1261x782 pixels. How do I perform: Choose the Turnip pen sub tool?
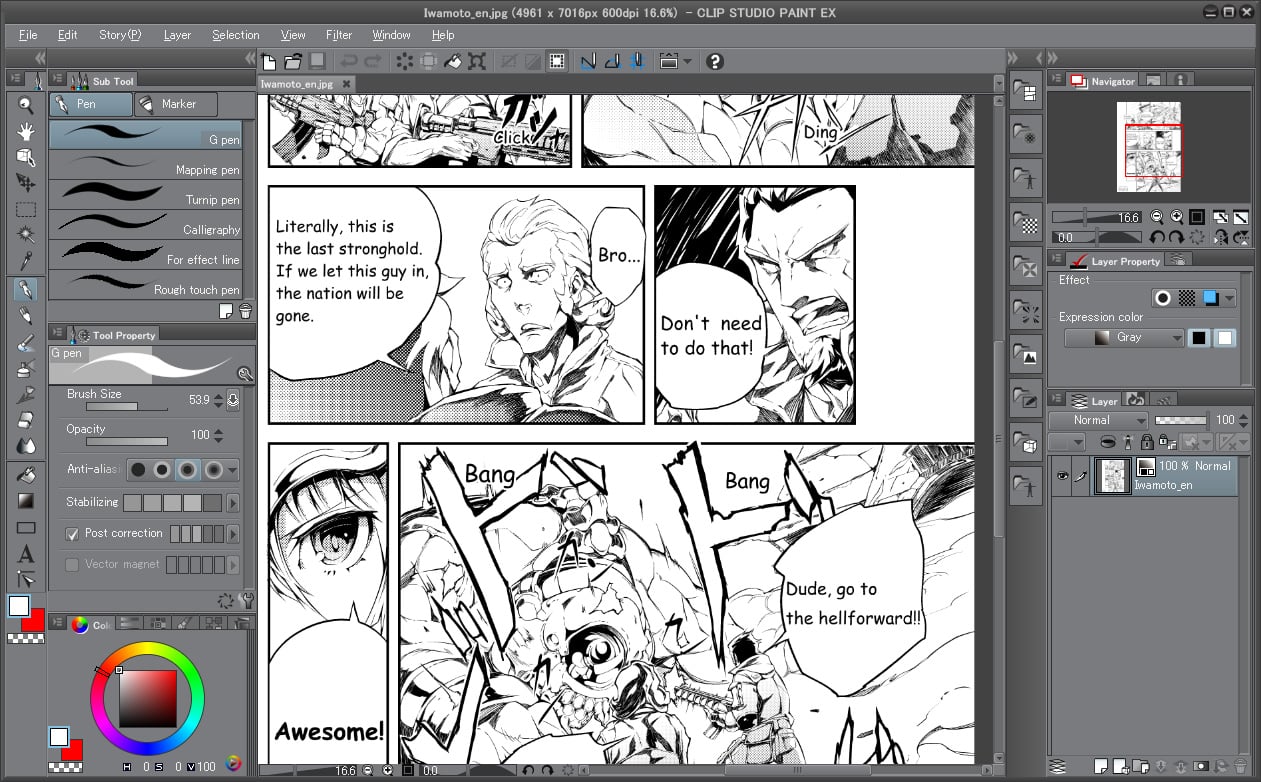coord(145,195)
